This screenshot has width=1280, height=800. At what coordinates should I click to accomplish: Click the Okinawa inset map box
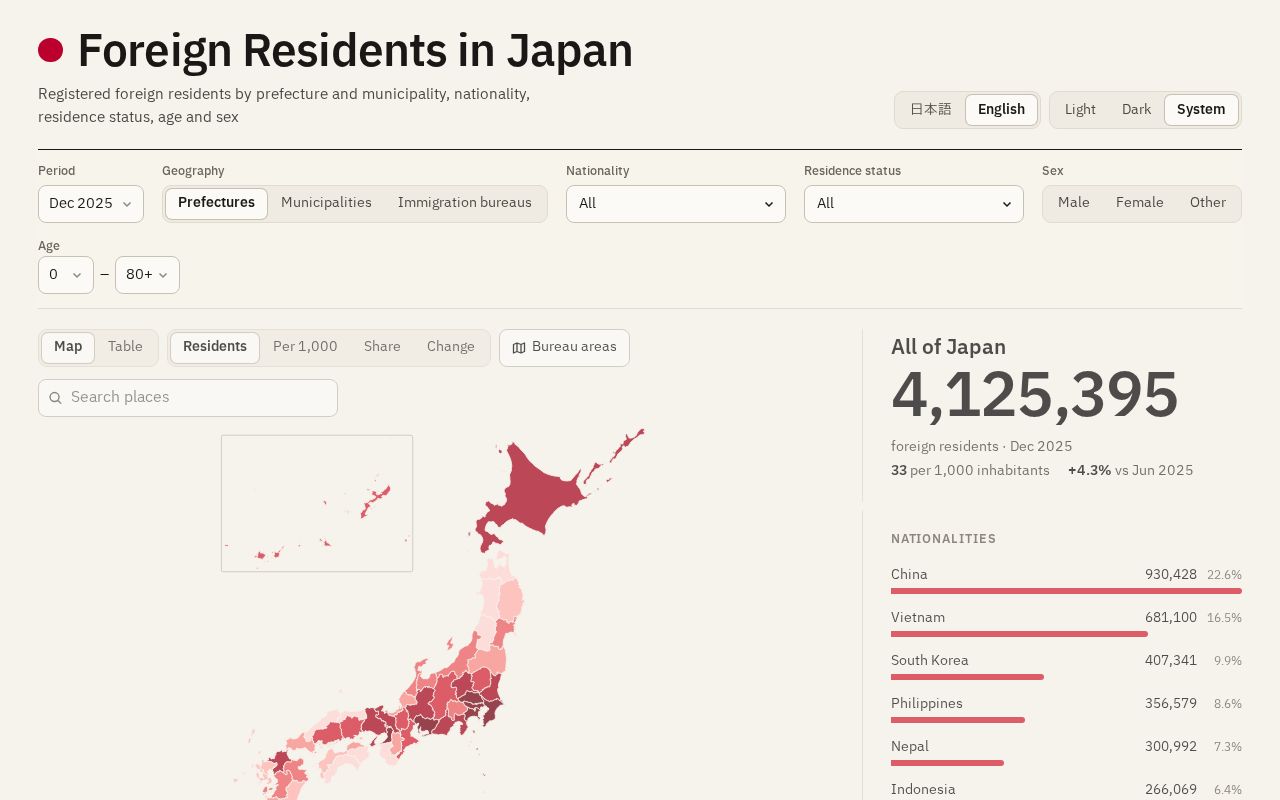click(x=317, y=503)
